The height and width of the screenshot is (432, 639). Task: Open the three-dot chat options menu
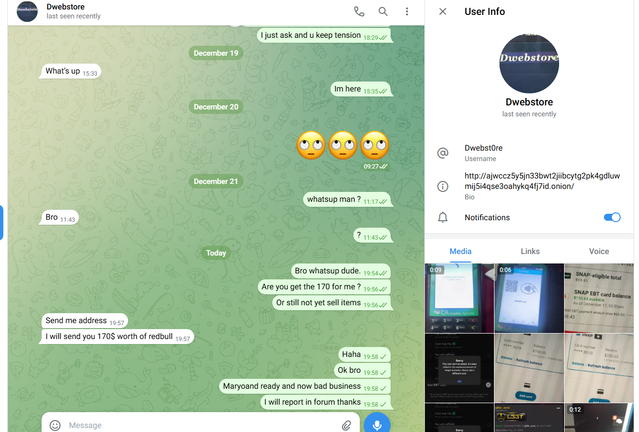[407, 12]
